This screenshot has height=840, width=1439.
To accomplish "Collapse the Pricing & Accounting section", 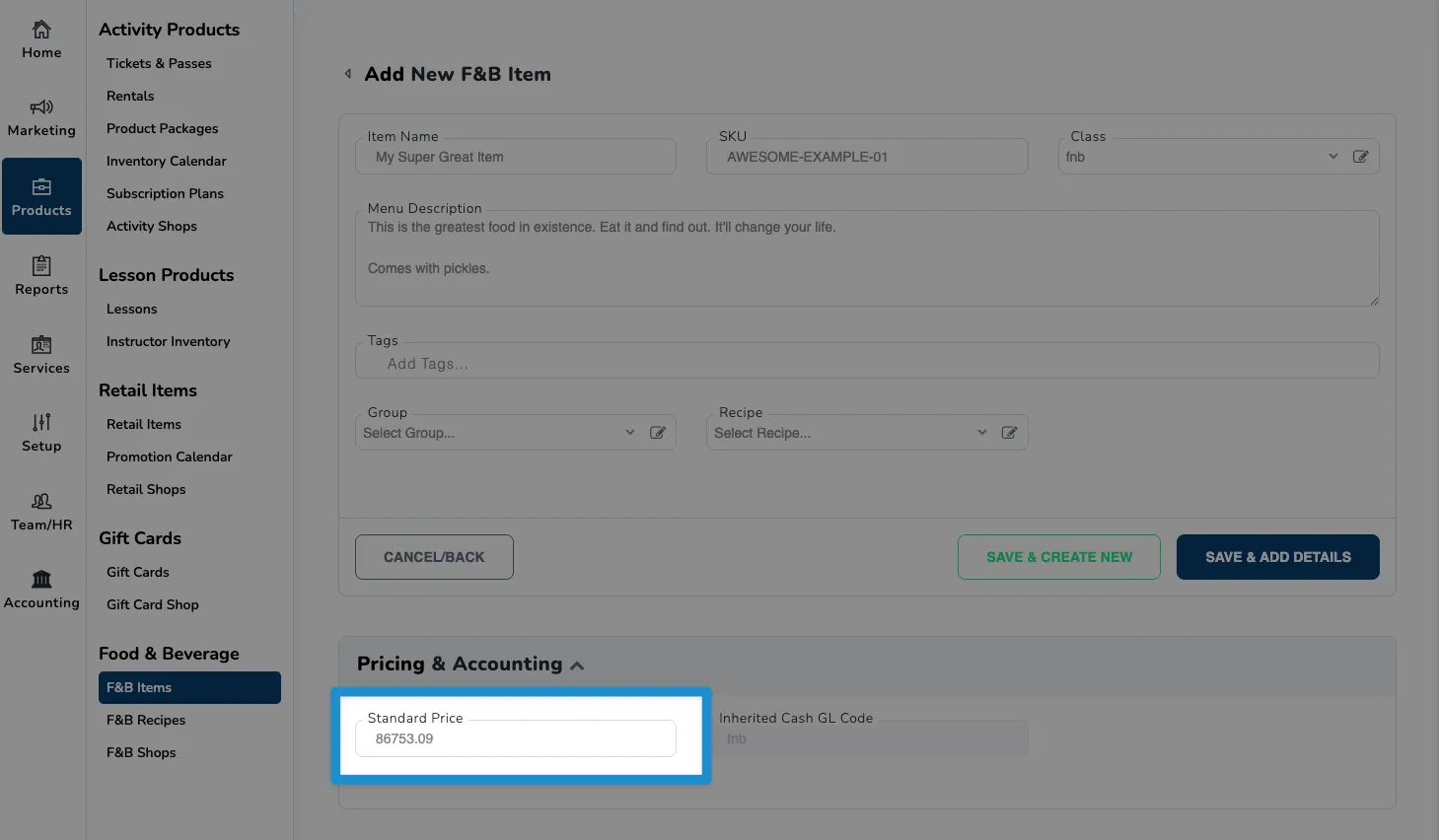I will click(x=577, y=665).
